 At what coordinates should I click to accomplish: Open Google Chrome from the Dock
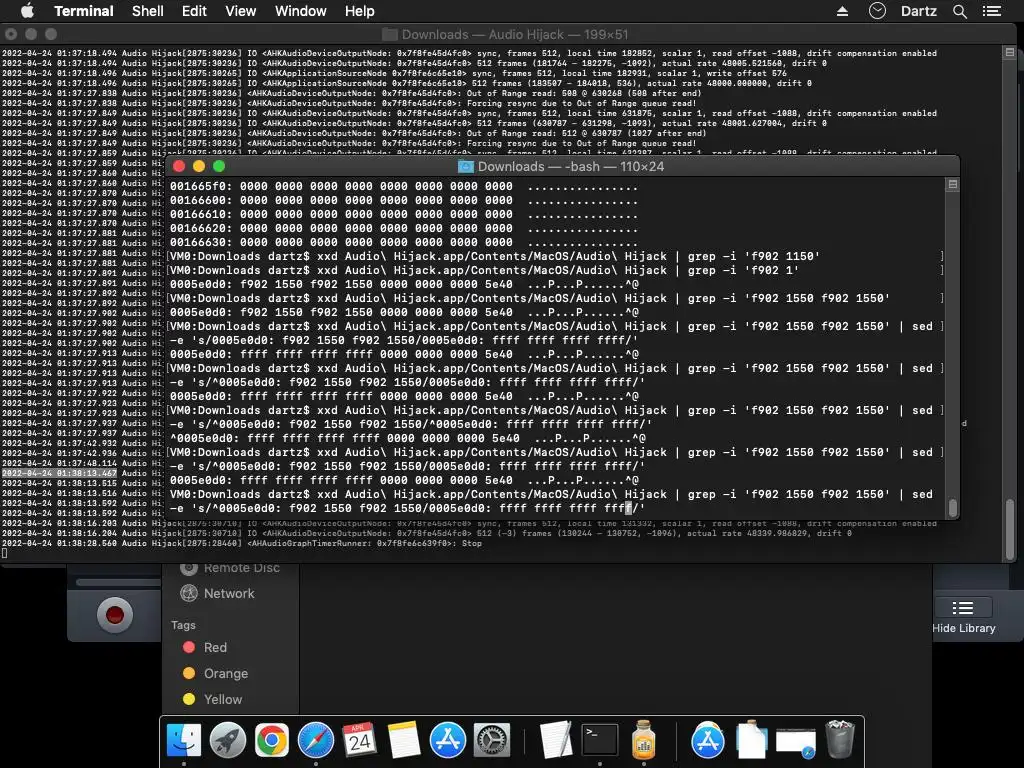pos(272,741)
